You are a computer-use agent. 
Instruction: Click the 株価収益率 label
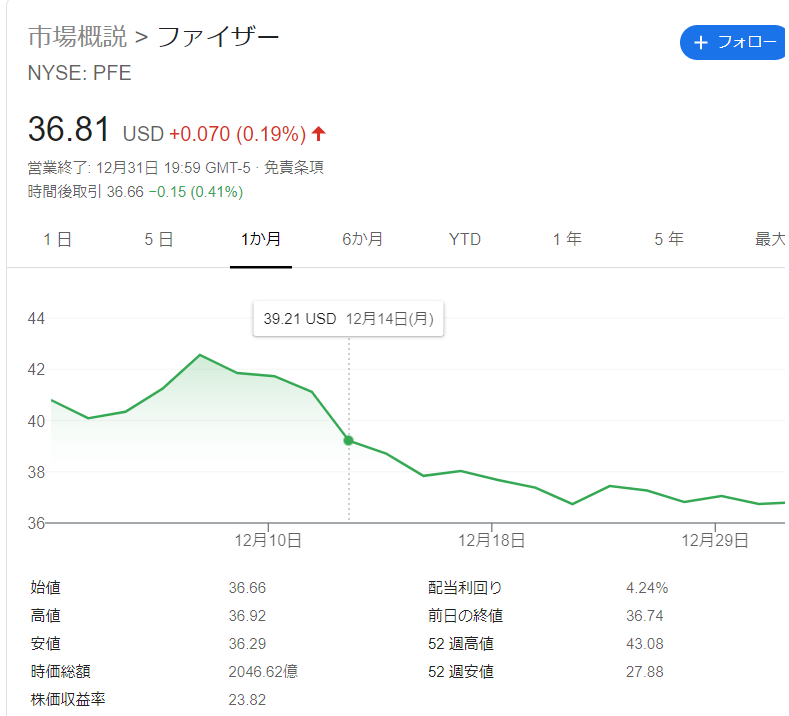pyautogui.click(x=68, y=700)
